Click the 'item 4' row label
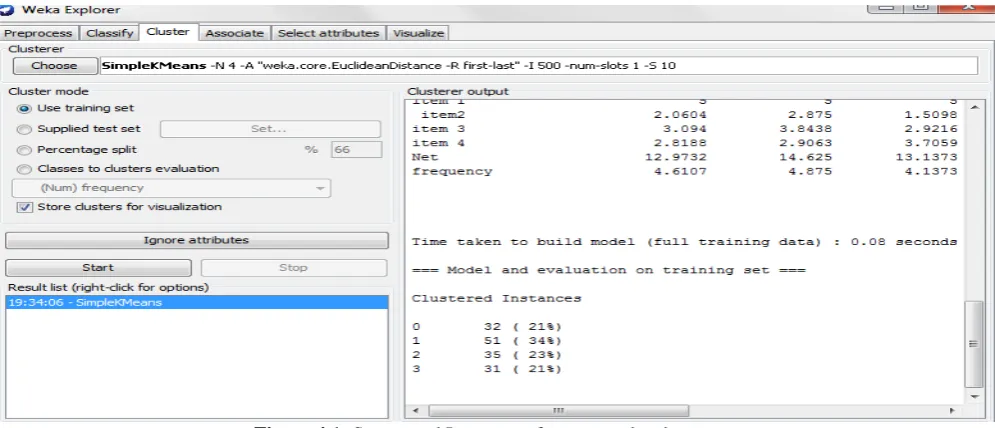 pyautogui.click(x=438, y=143)
